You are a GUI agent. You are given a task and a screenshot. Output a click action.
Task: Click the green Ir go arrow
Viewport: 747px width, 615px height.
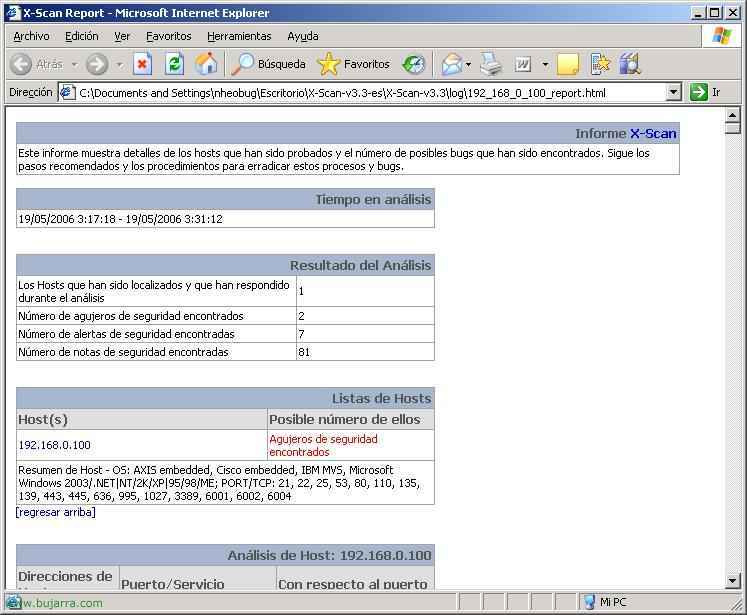698,92
